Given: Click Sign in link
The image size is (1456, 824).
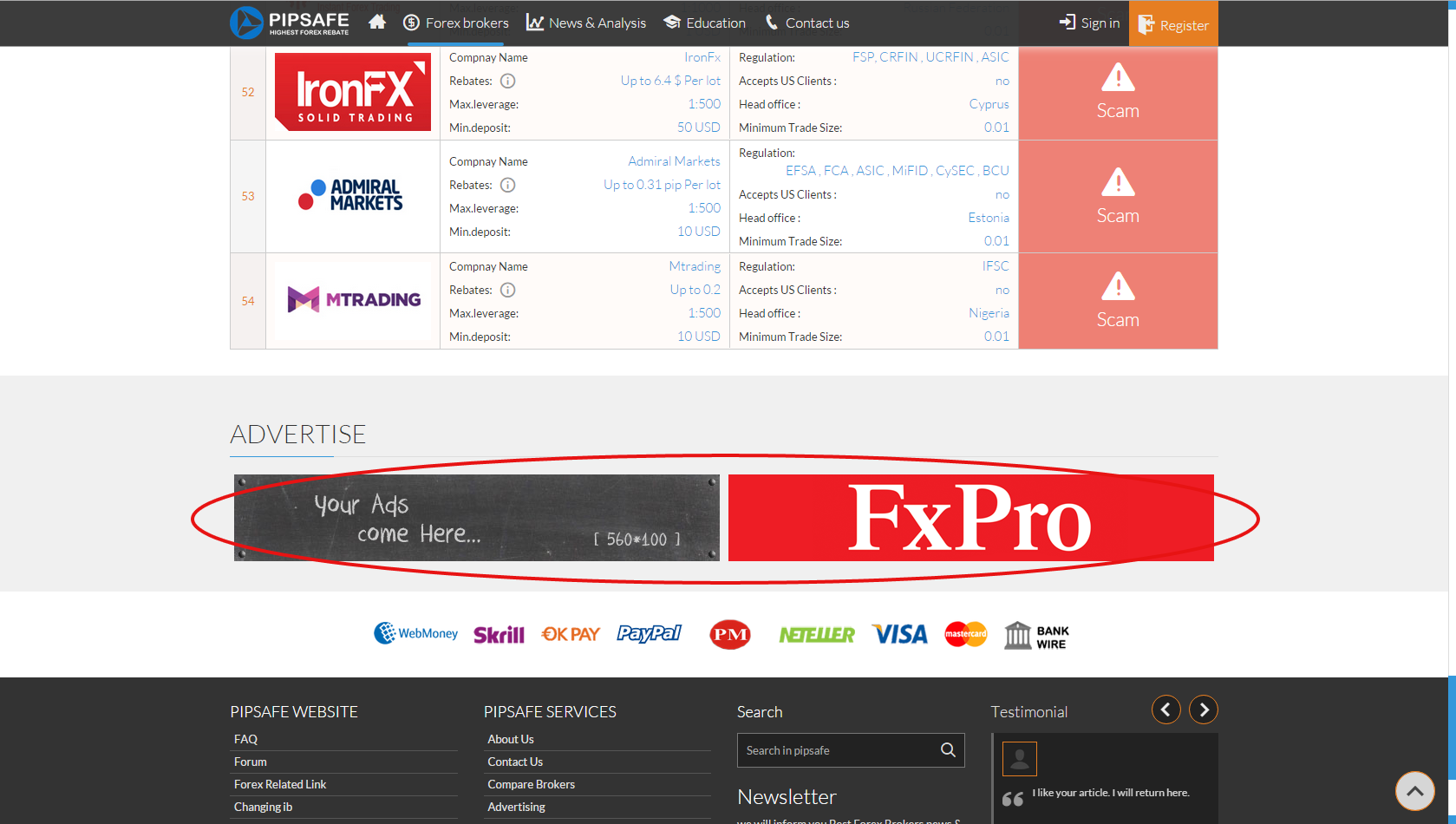Looking at the screenshot, I should click(1090, 23).
